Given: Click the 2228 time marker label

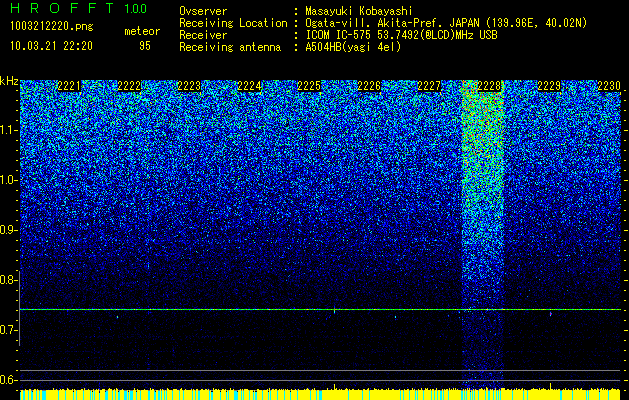Looking at the screenshot, I should pyautogui.click(x=489, y=86).
